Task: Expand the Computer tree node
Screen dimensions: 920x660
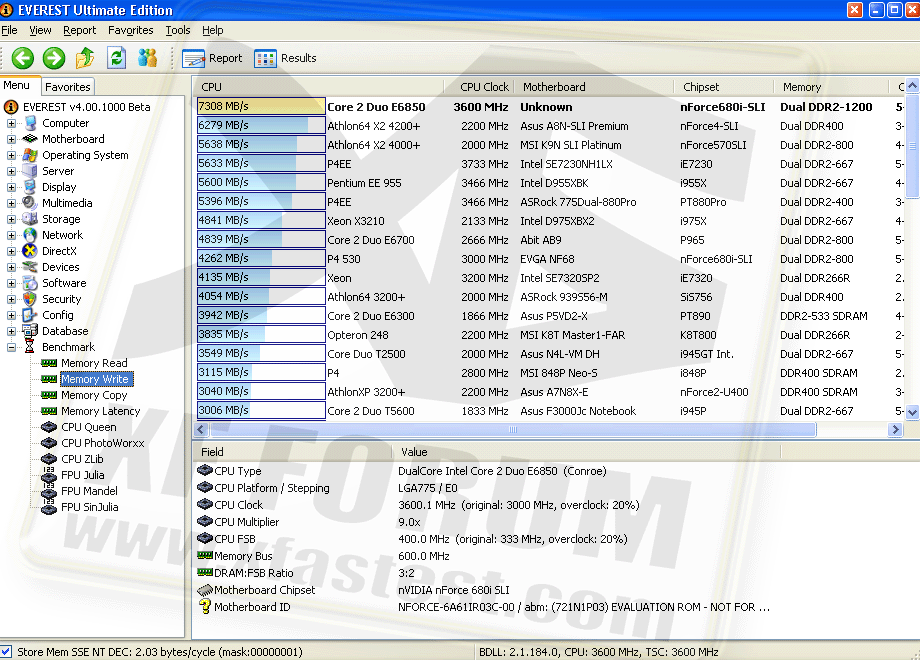Action: 11,123
